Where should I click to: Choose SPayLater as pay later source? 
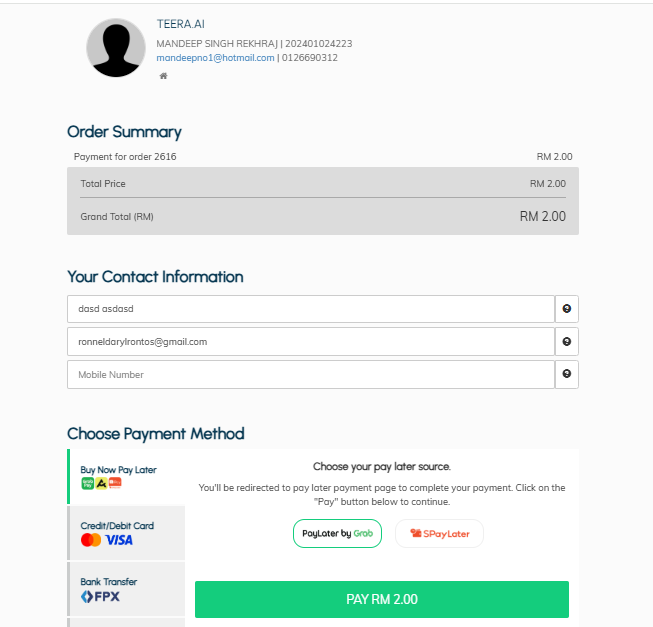439,534
